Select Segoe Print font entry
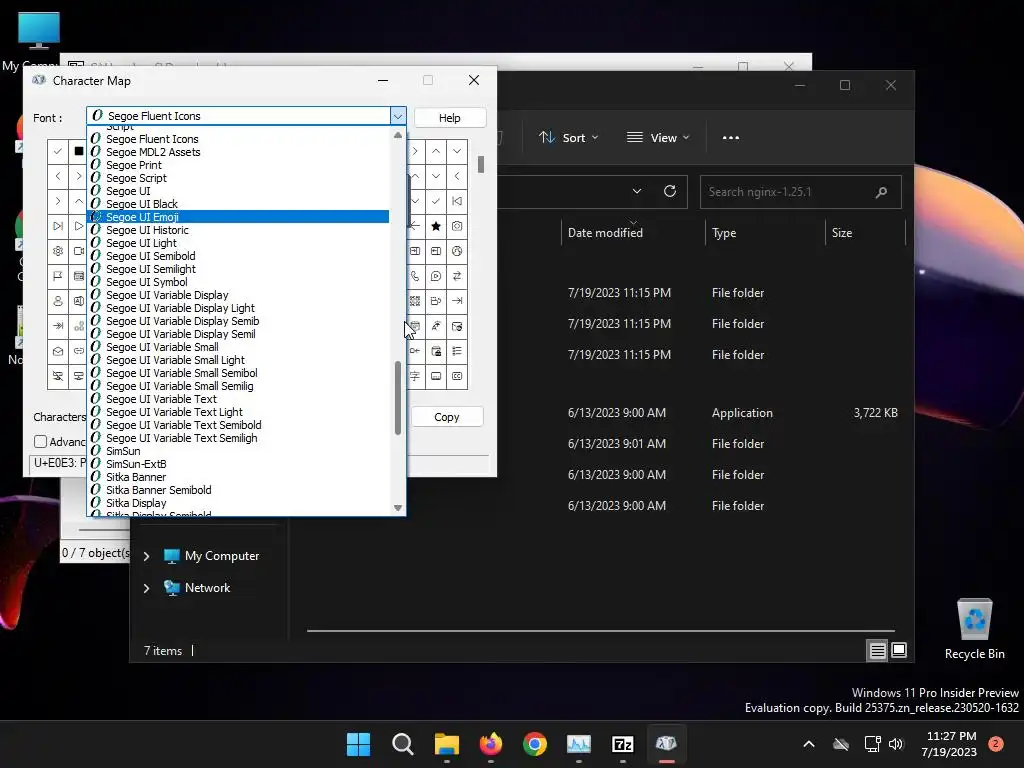 click(238, 165)
